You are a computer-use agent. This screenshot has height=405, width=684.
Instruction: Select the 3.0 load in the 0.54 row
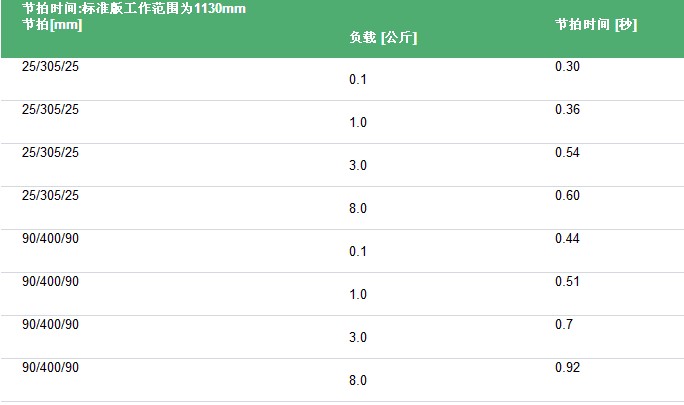click(358, 165)
